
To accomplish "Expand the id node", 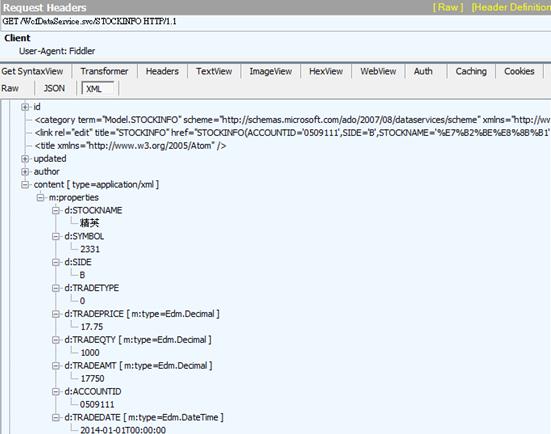I will click(x=25, y=107).
